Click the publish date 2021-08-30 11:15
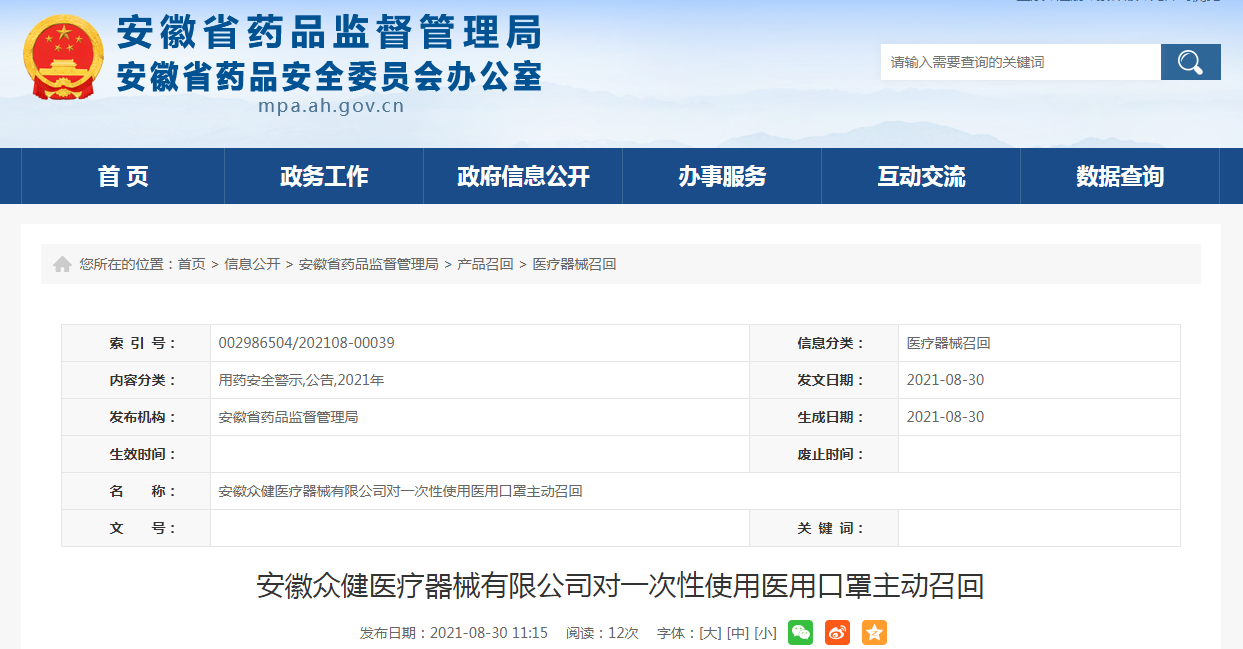 click(x=489, y=633)
